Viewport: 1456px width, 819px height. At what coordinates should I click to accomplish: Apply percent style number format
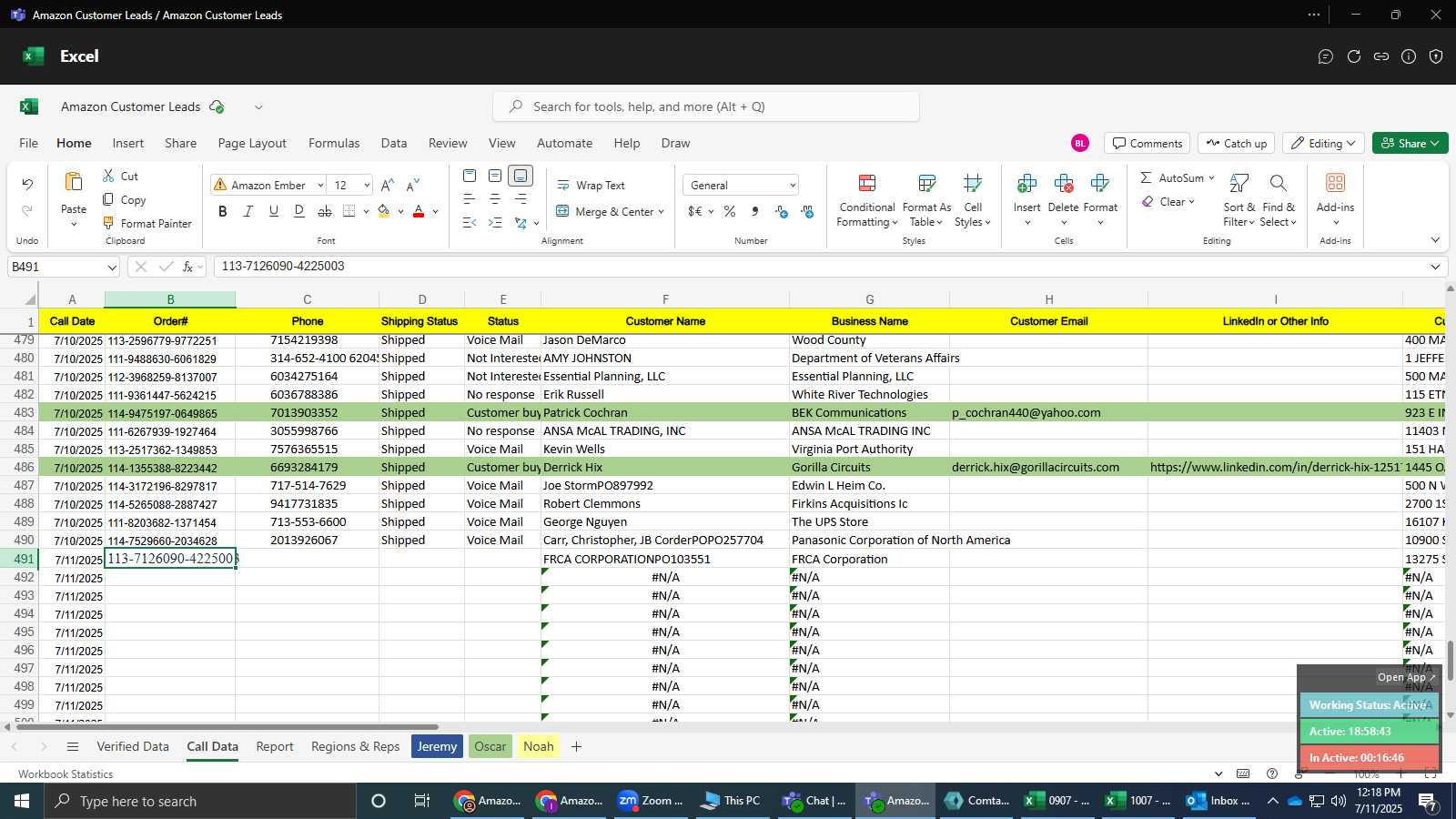[x=730, y=211]
